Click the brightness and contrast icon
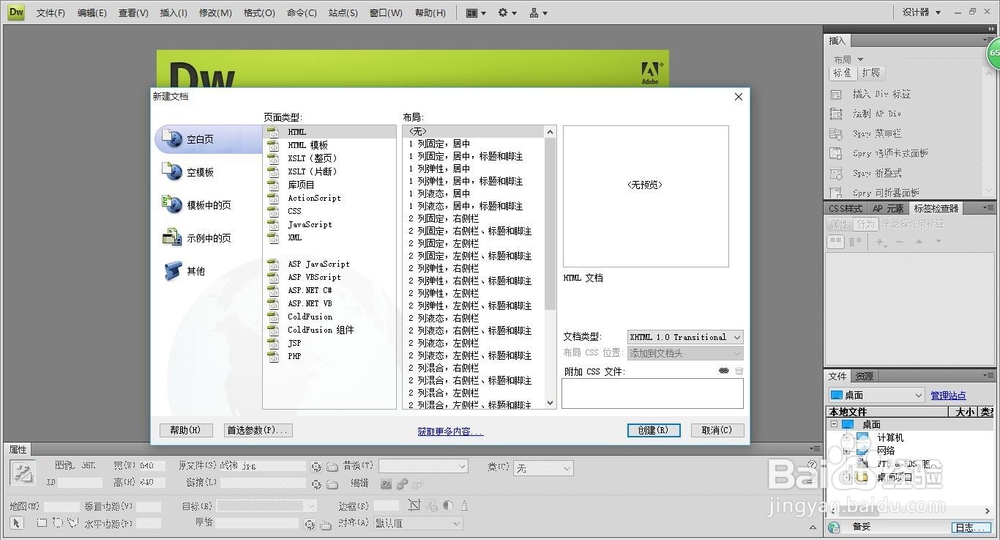 [448, 506]
